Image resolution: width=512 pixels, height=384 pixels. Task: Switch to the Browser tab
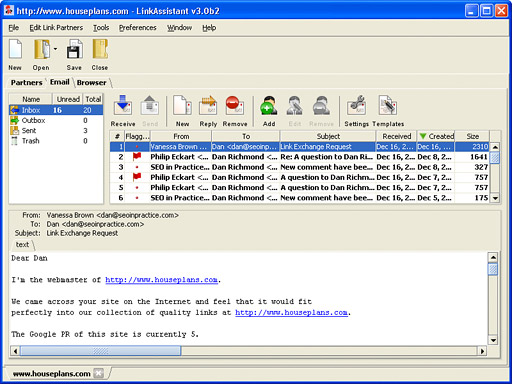92,83
